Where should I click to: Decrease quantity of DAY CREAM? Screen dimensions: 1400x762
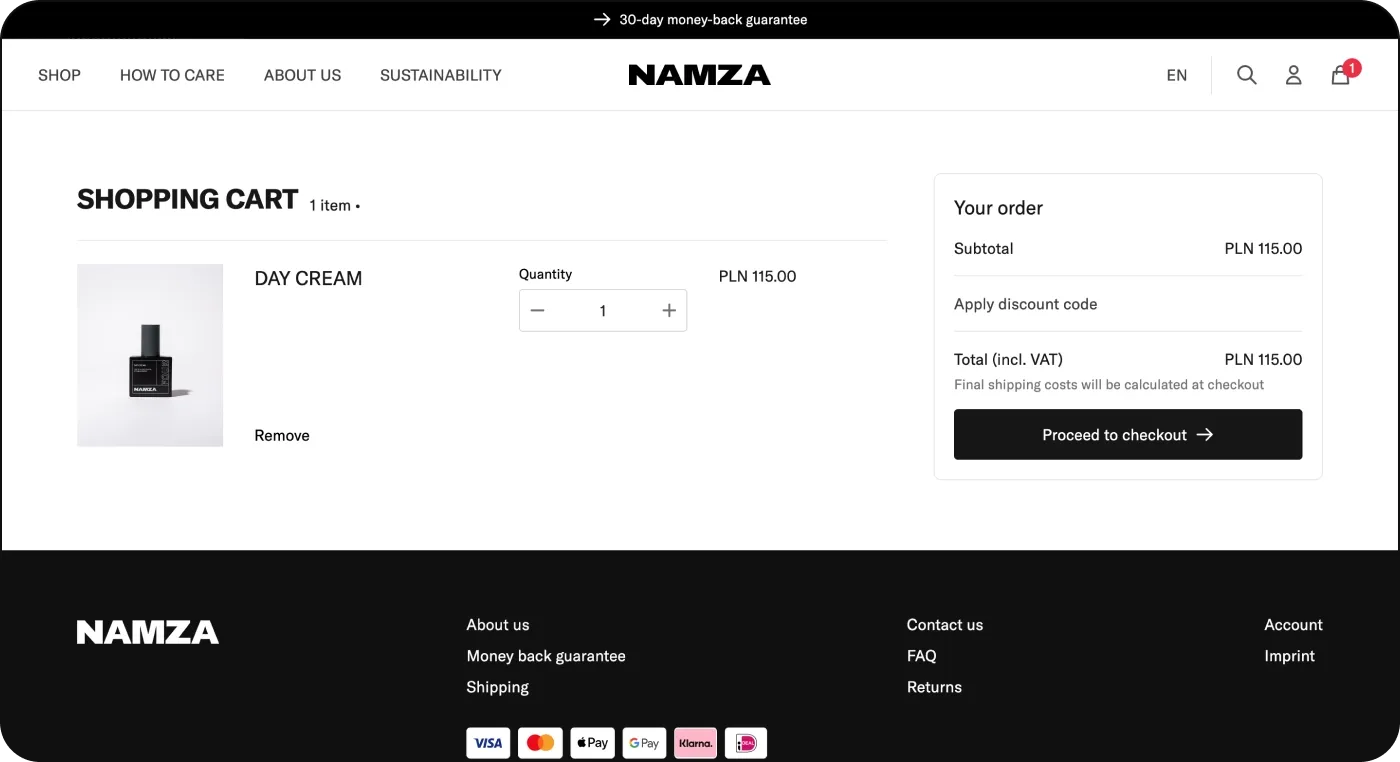click(x=538, y=310)
